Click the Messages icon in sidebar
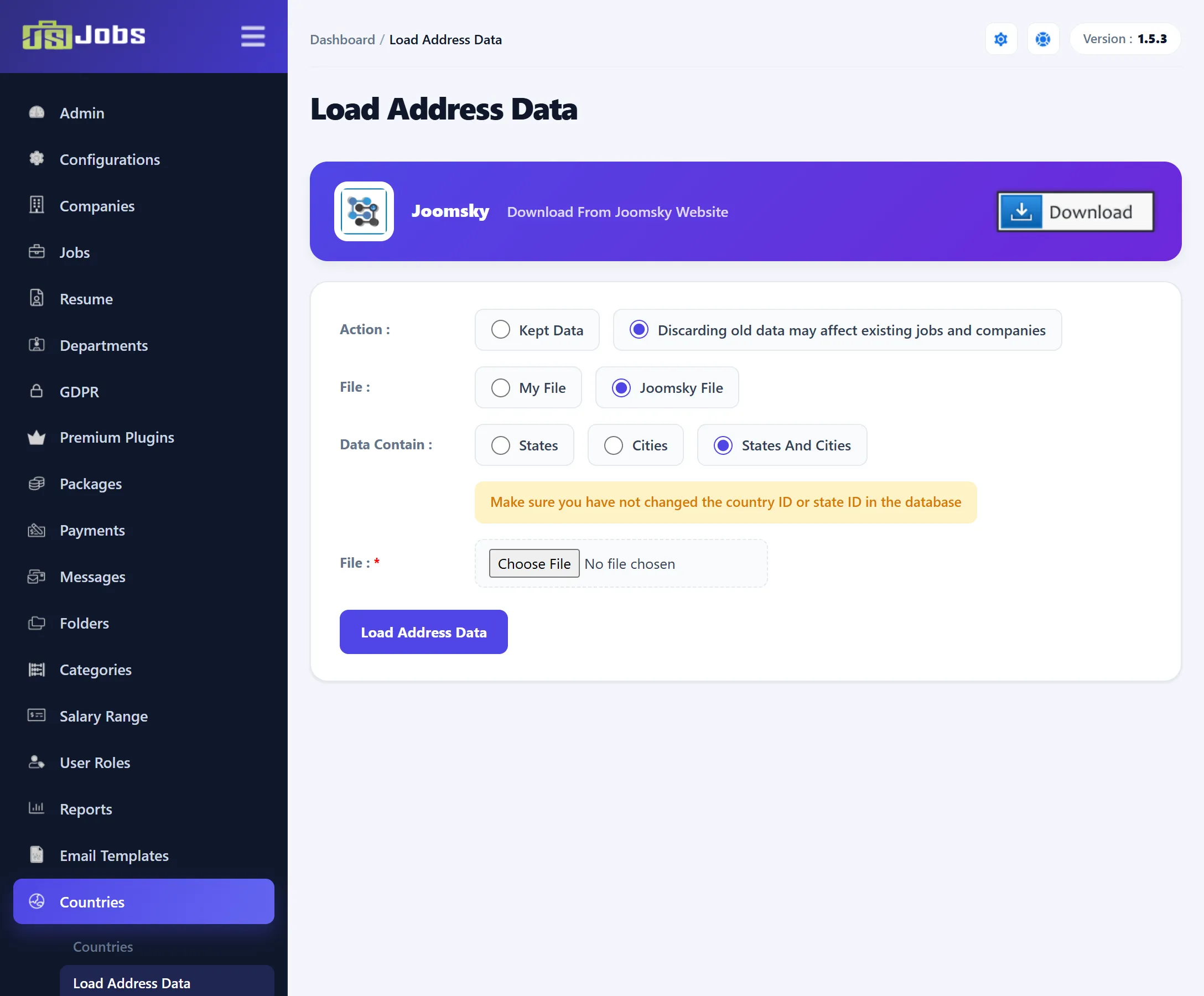The height and width of the screenshot is (996, 1204). point(37,576)
